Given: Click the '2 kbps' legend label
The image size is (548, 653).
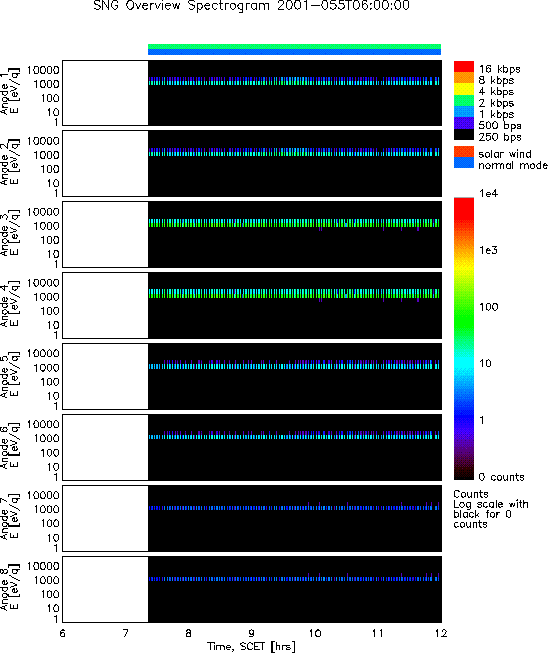Looking at the screenshot, I should (496, 103).
